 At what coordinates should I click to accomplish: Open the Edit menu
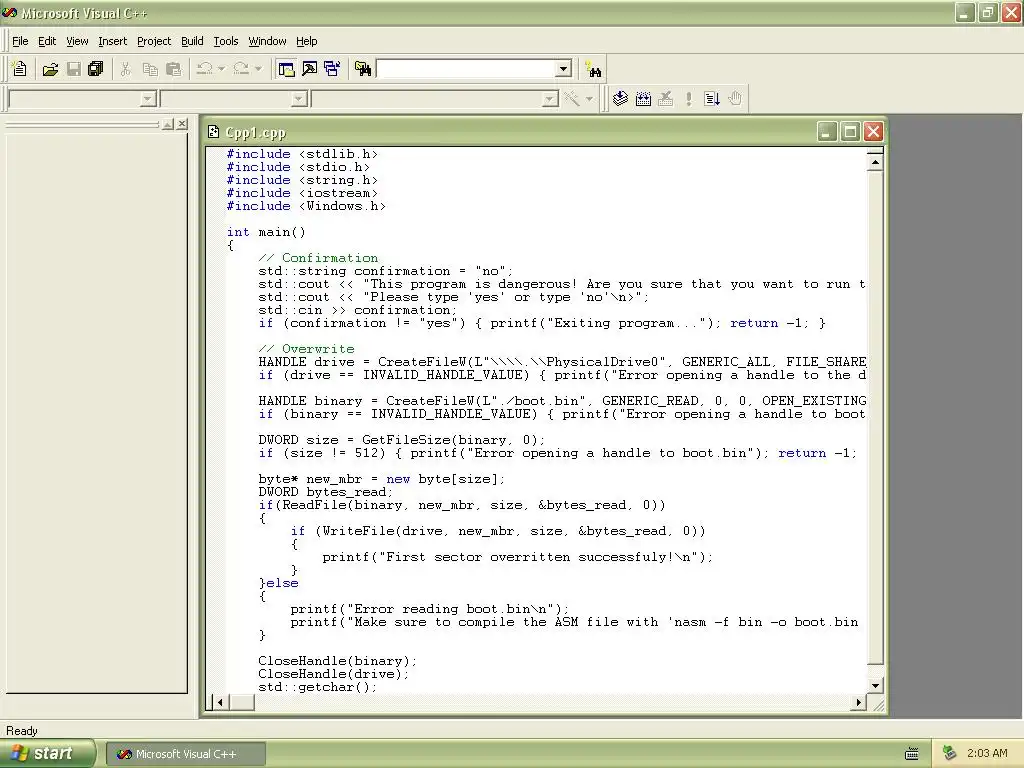[47, 41]
